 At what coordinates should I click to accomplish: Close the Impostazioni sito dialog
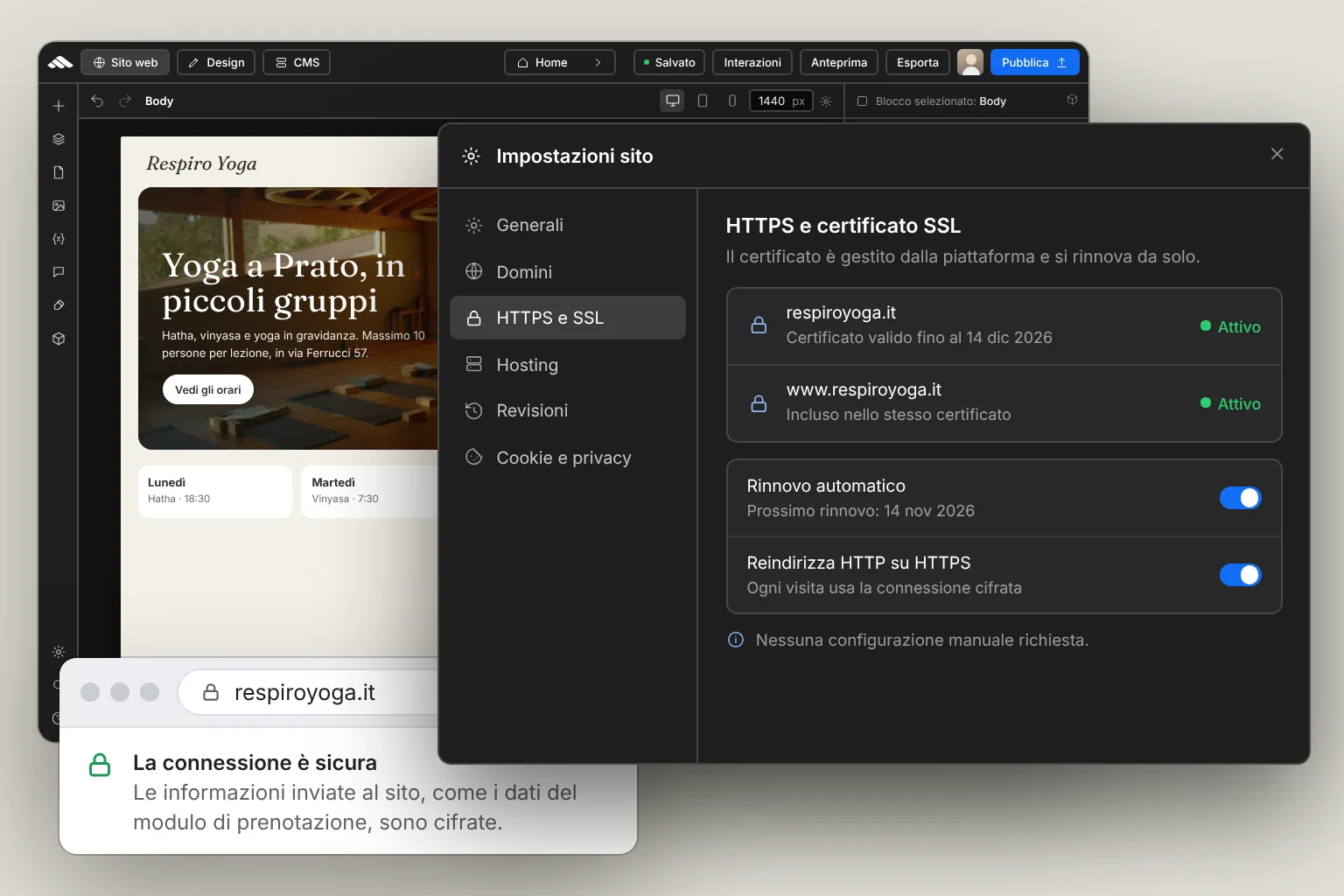click(x=1277, y=154)
